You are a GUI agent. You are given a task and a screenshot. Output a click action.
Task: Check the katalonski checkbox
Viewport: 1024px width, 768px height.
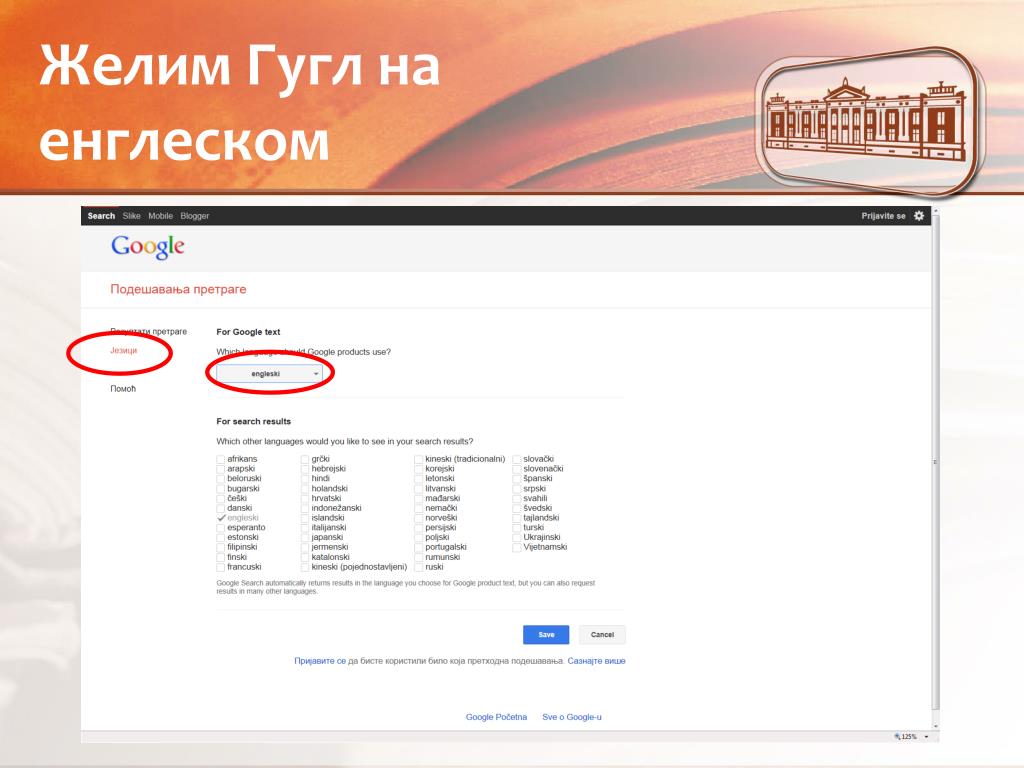point(305,557)
